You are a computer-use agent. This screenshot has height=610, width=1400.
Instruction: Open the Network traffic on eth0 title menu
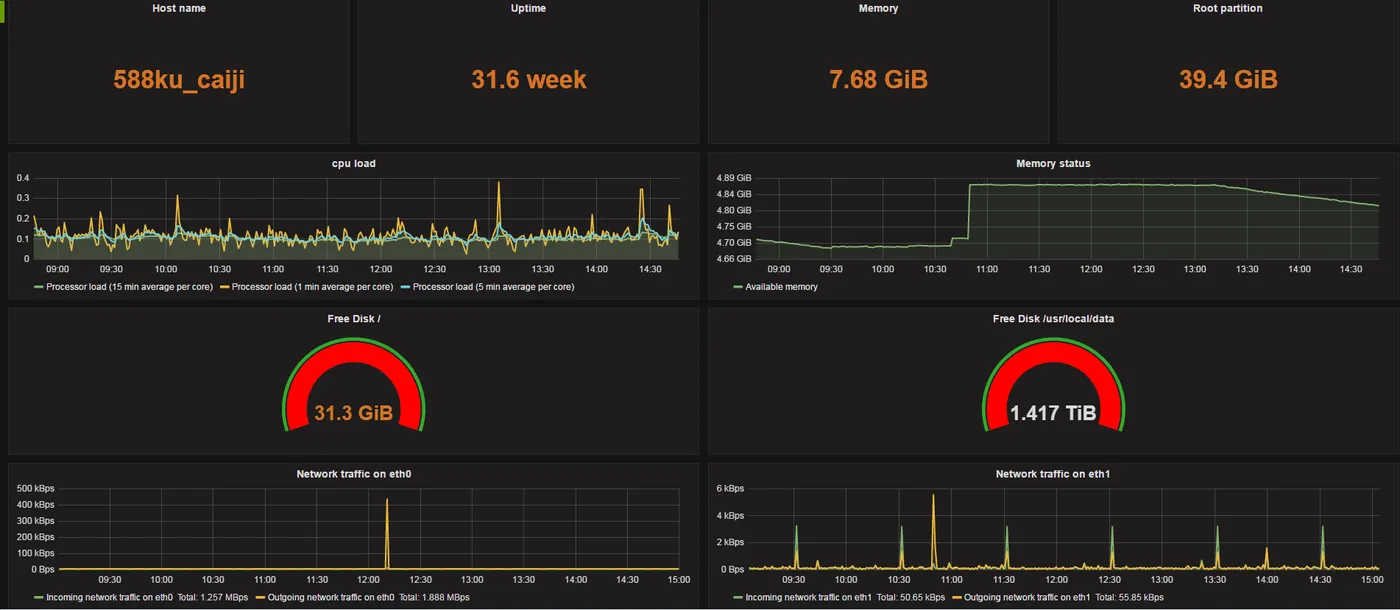click(x=354, y=473)
